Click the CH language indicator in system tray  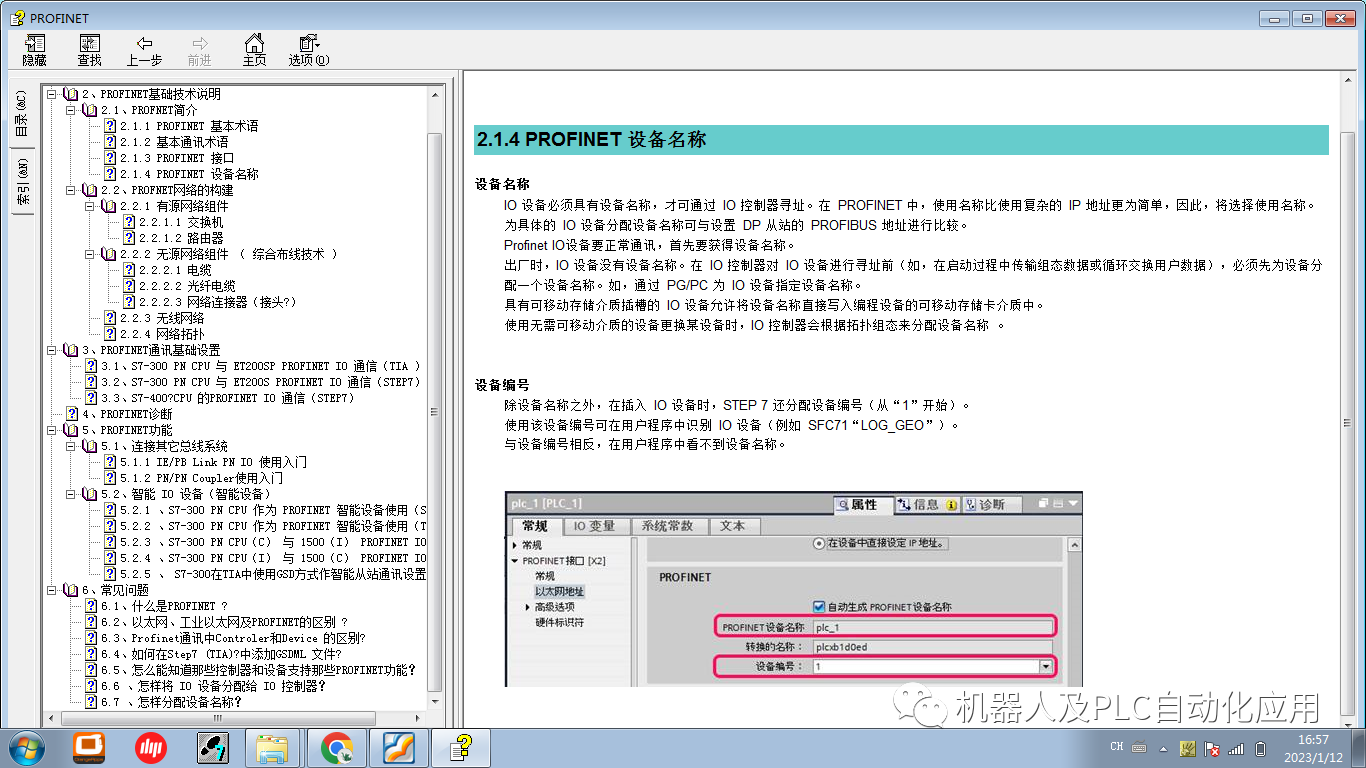click(x=1117, y=746)
